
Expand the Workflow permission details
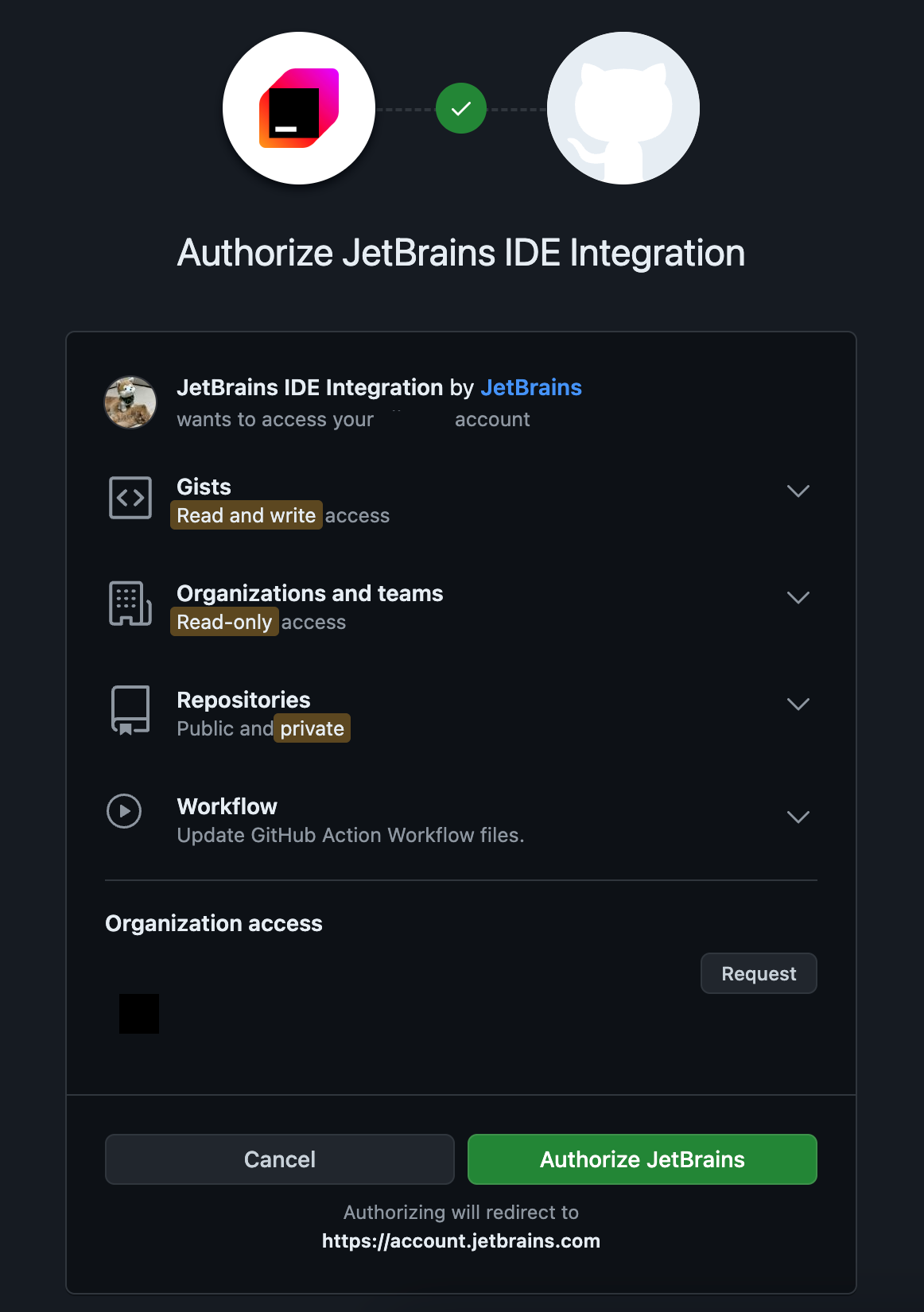(798, 817)
